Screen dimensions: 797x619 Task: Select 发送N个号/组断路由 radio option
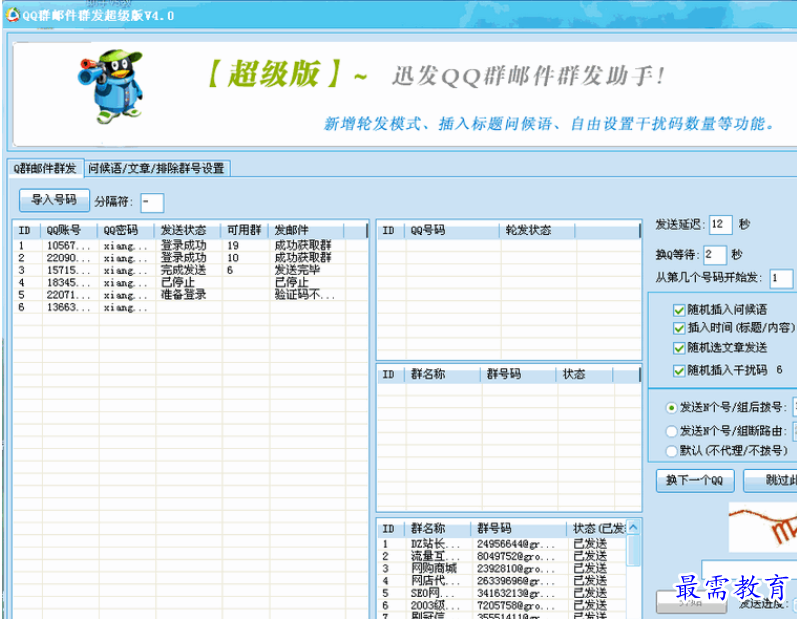pos(671,431)
